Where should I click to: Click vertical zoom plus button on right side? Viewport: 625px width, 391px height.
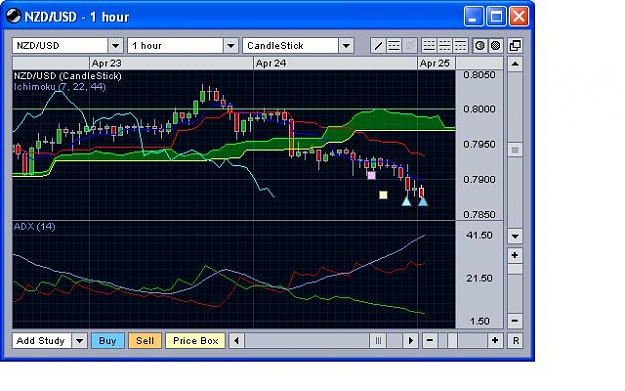pyautogui.click(x=515, y=255)
